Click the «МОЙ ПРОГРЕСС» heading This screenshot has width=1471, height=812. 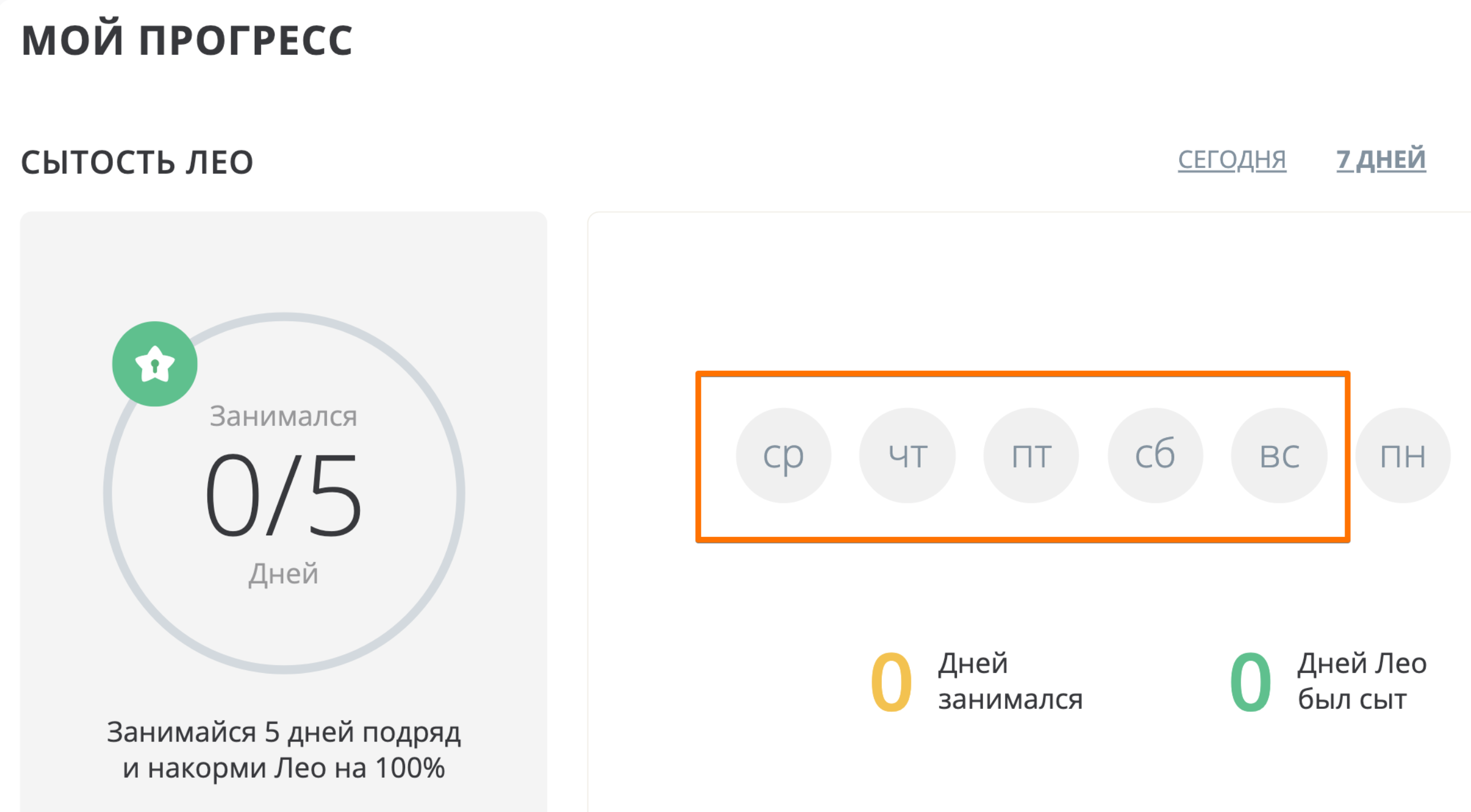[x=187, y=40]
